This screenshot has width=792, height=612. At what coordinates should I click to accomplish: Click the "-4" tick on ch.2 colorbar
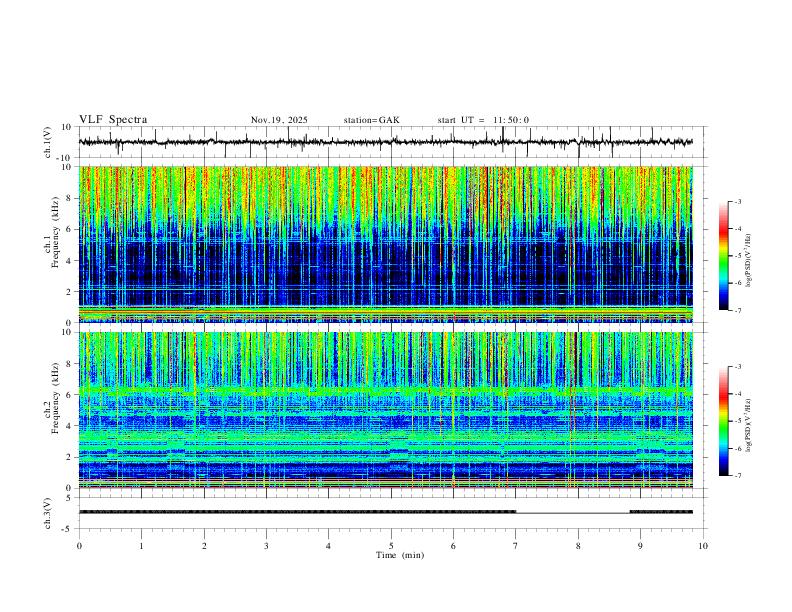[737, 394]
